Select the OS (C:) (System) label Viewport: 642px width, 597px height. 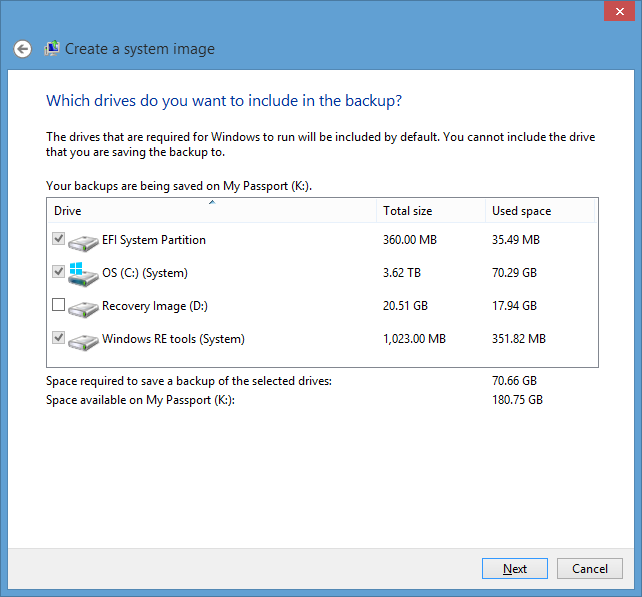[145, 273]
